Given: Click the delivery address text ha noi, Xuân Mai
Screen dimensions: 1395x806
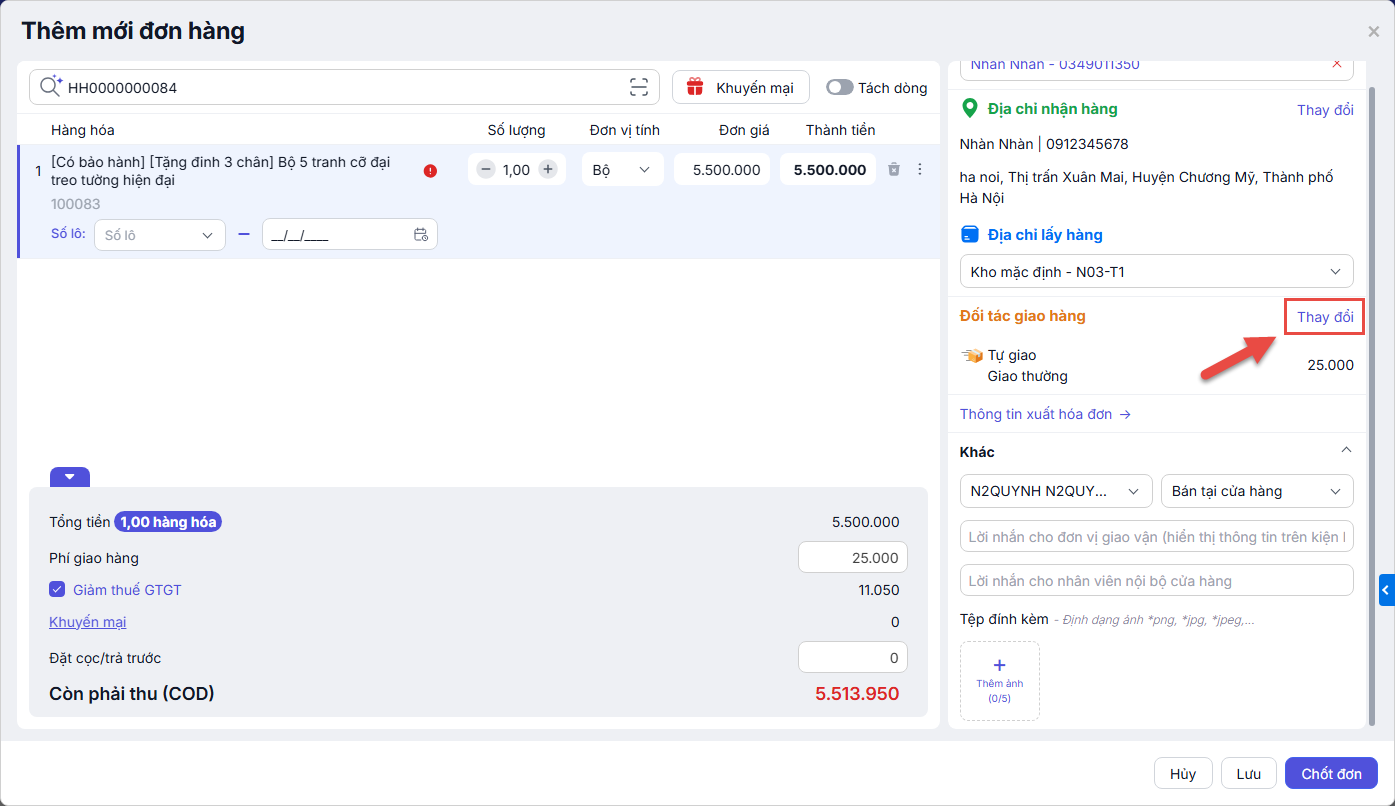Looking at the screenshot, I should click(x=1146, y=187).
